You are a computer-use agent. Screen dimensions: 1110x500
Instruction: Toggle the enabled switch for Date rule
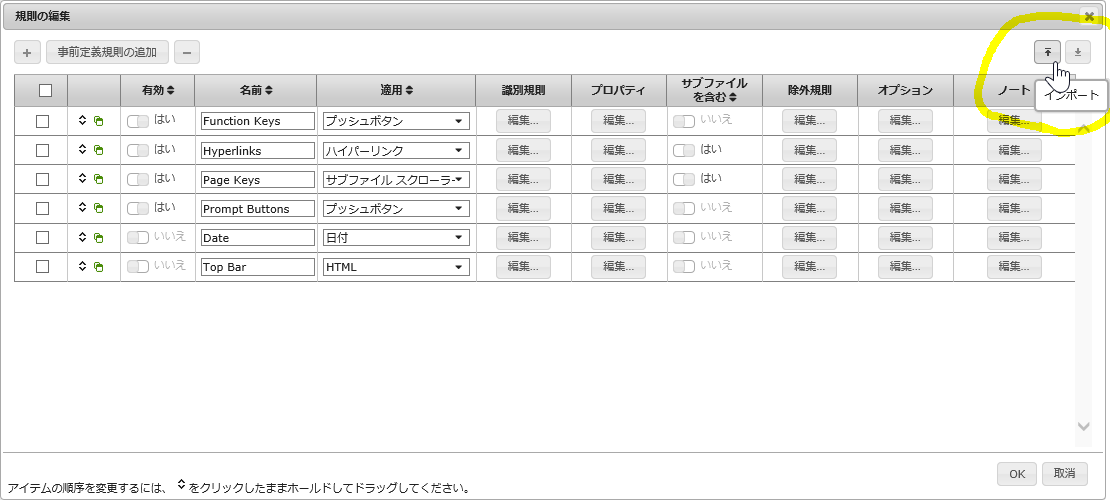point(138,238)
